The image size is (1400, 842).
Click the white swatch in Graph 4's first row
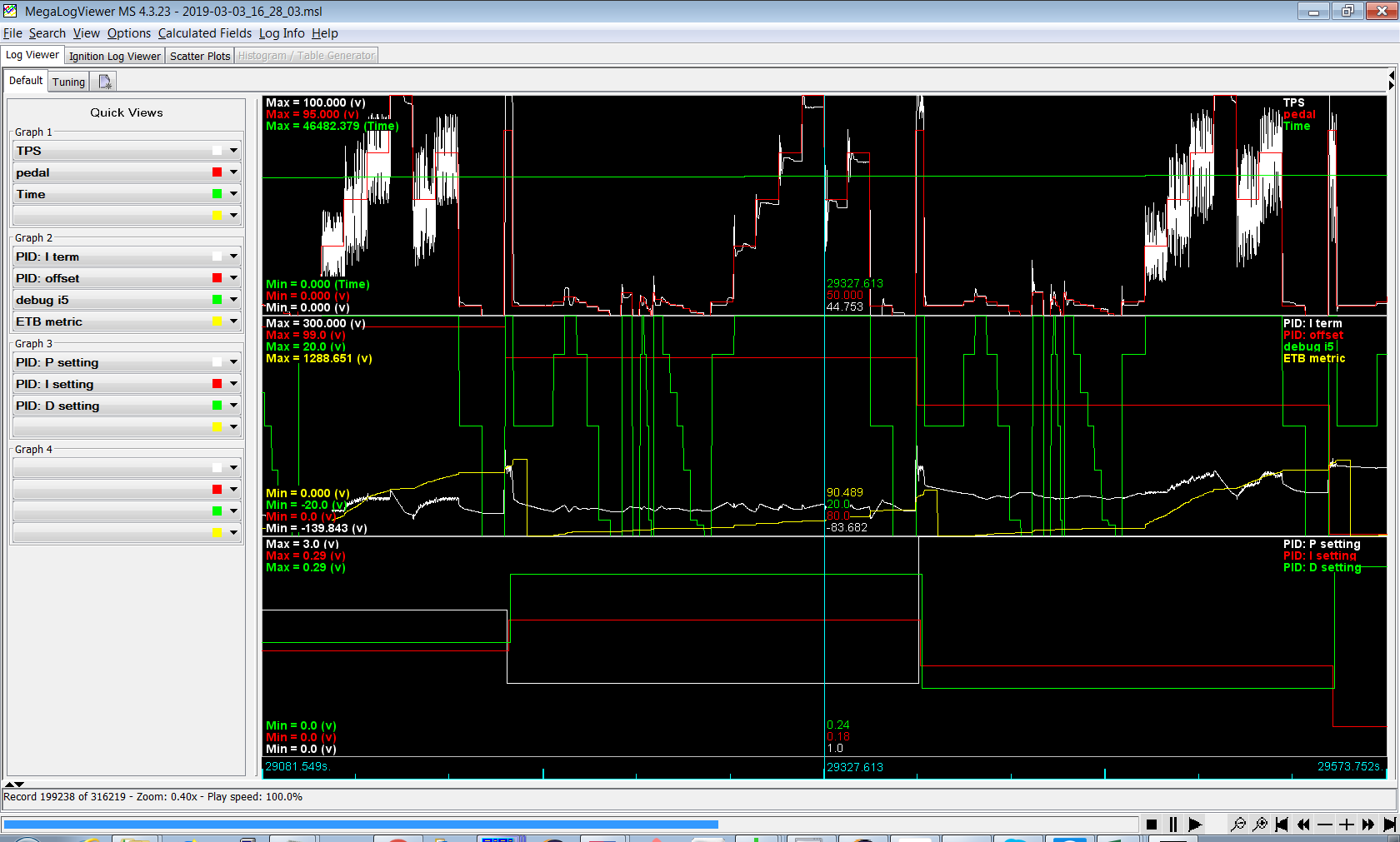217,468
